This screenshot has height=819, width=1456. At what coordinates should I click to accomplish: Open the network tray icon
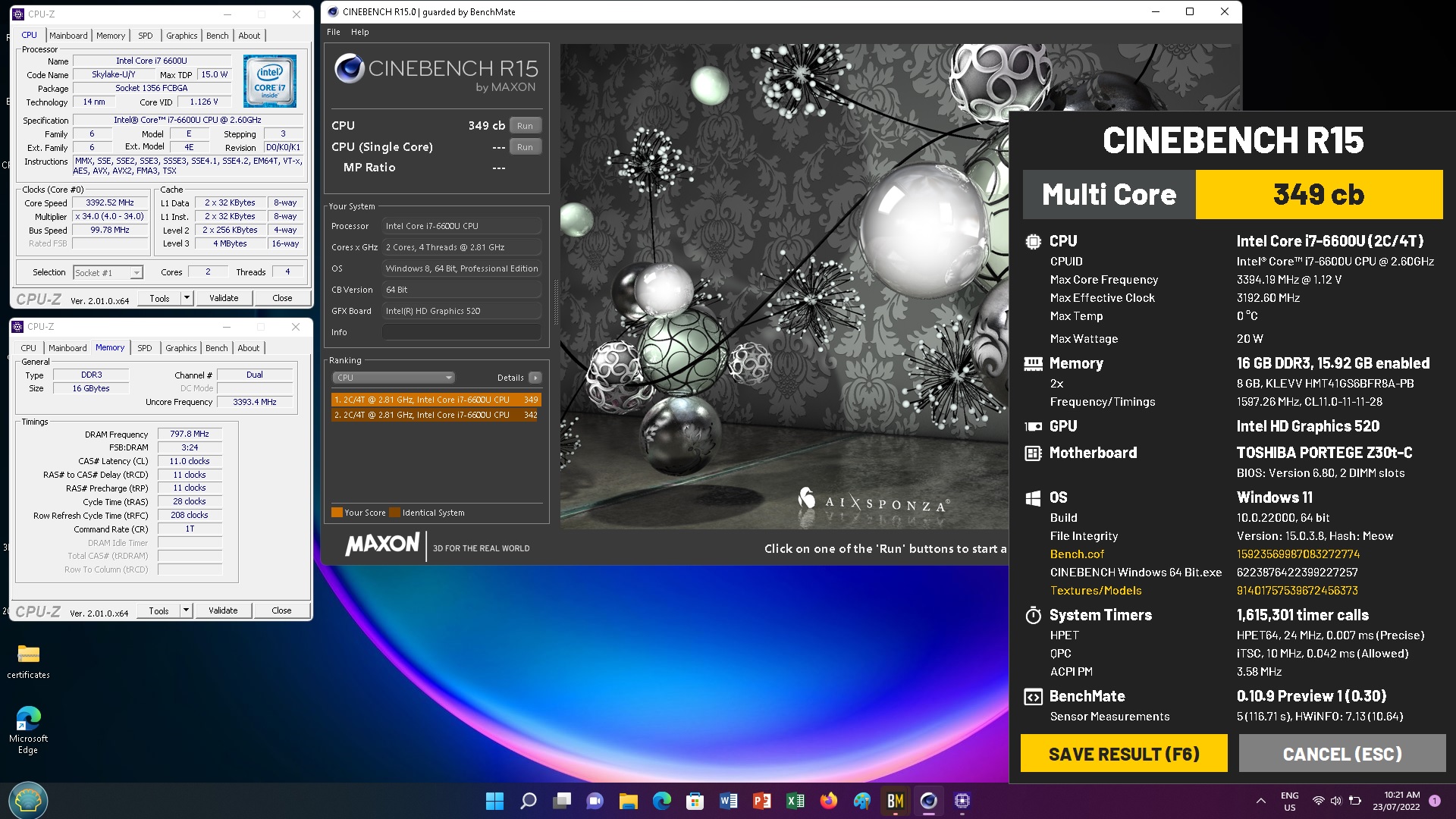tap(1319, 801)
